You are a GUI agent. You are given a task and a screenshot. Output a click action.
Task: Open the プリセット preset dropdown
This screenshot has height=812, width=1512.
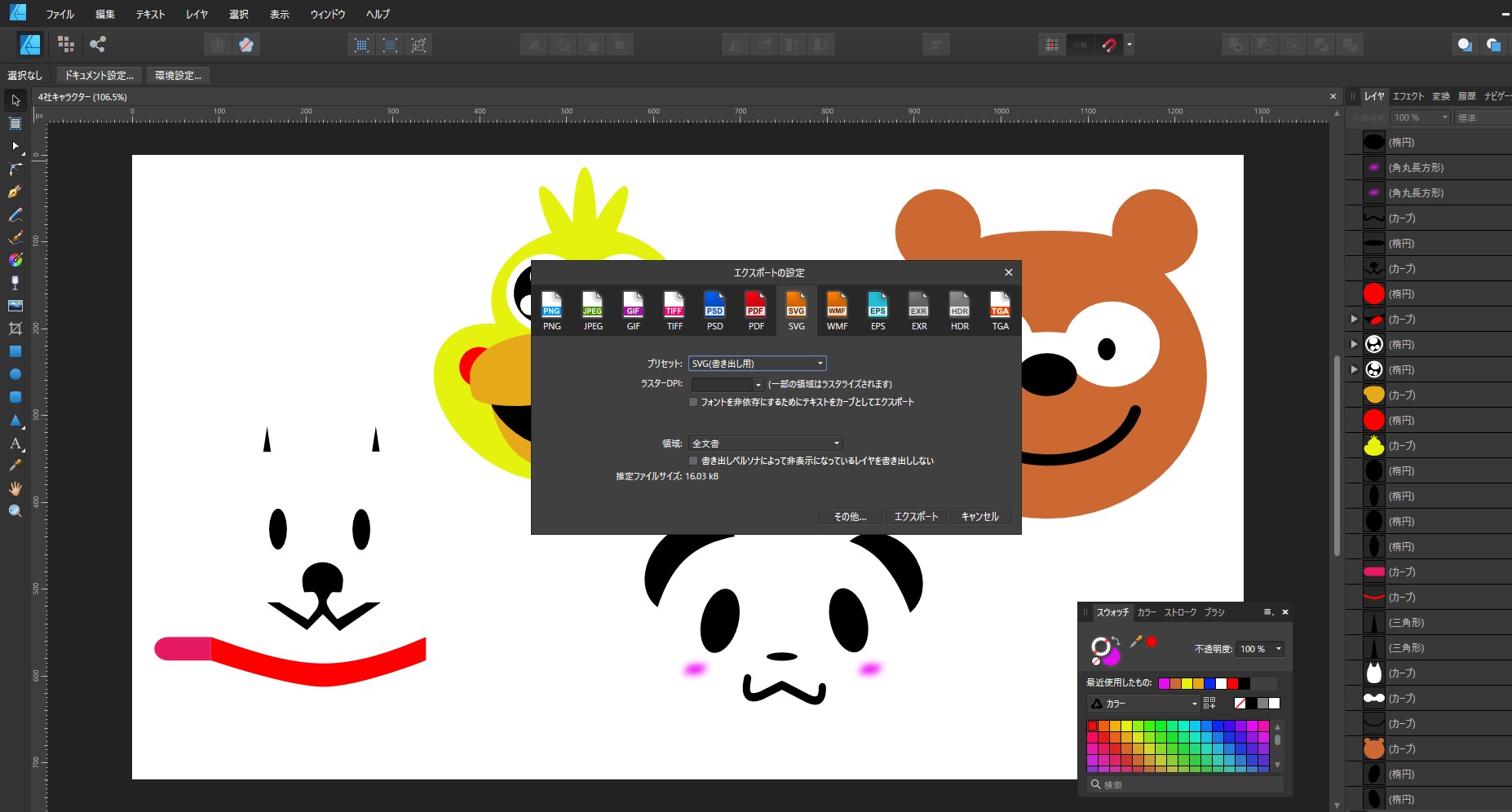(758, 364)
